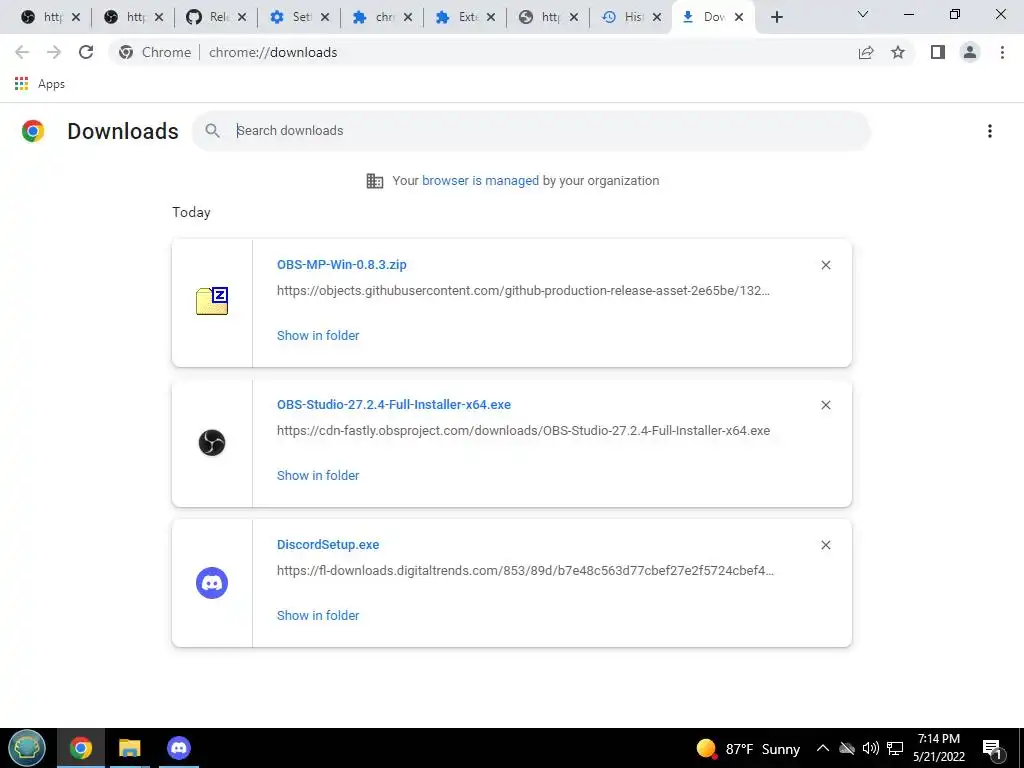The width and height of the screenshot is (1024, 768).
Task: Open OBS-Studio-27.2.4-Full-Installer-x64.exe link
Action: [394, 405]
